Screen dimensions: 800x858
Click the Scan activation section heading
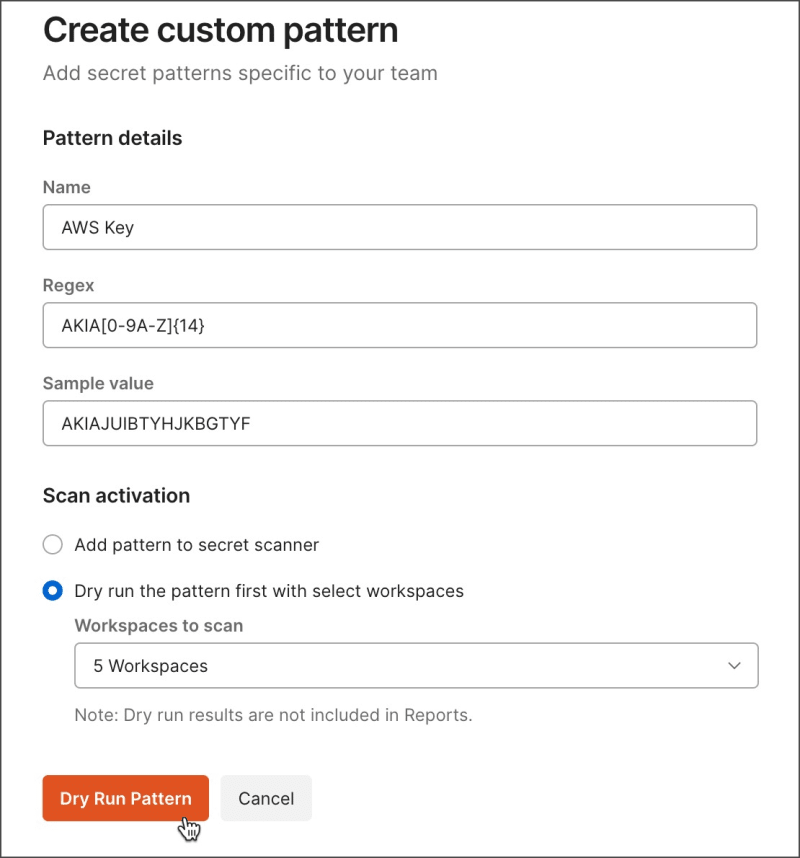116,495
